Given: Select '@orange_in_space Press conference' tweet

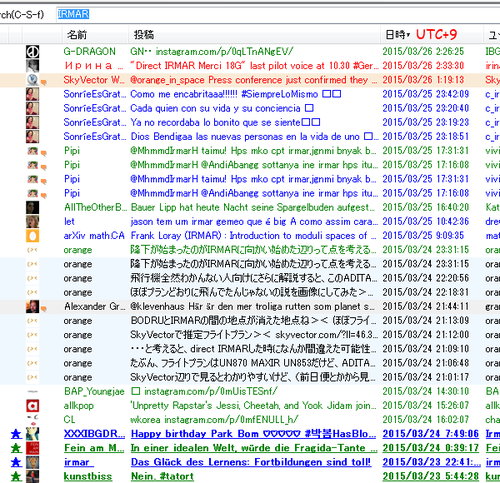Looking at the screenshot, I should [254, 80].
